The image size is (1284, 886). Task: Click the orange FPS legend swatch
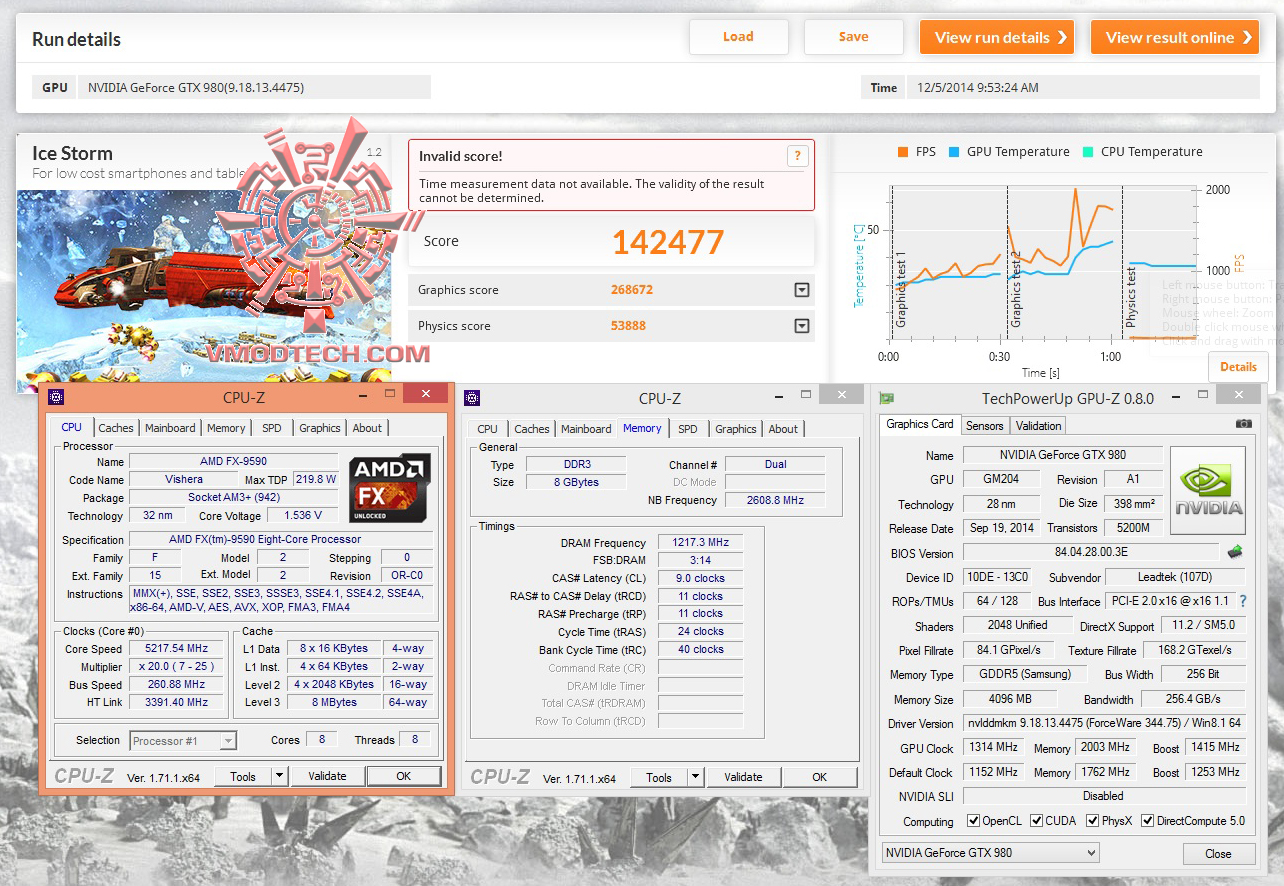coord(903,152)
